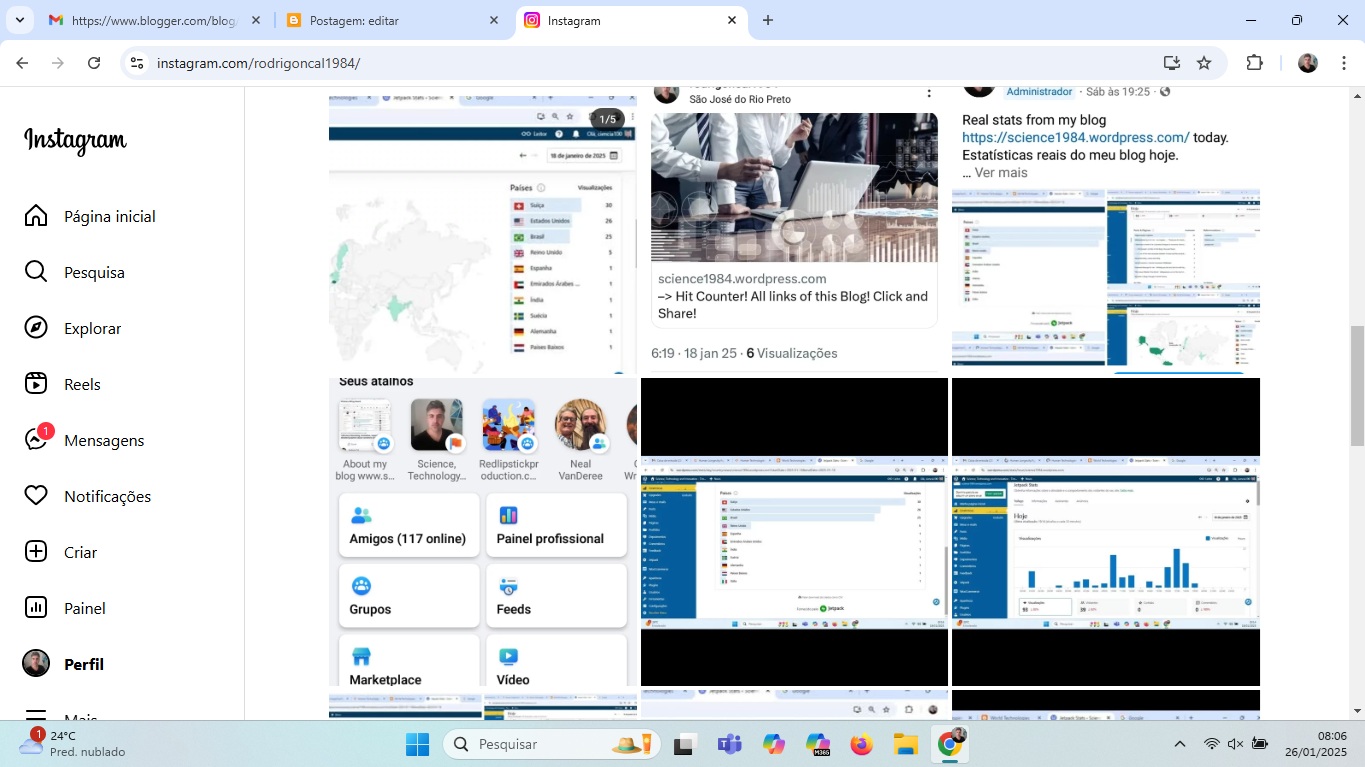Image resolution: width=1365 pixels, height=767 pixels.
Task: Click the battery tray icon
Action: [1260, 744]
